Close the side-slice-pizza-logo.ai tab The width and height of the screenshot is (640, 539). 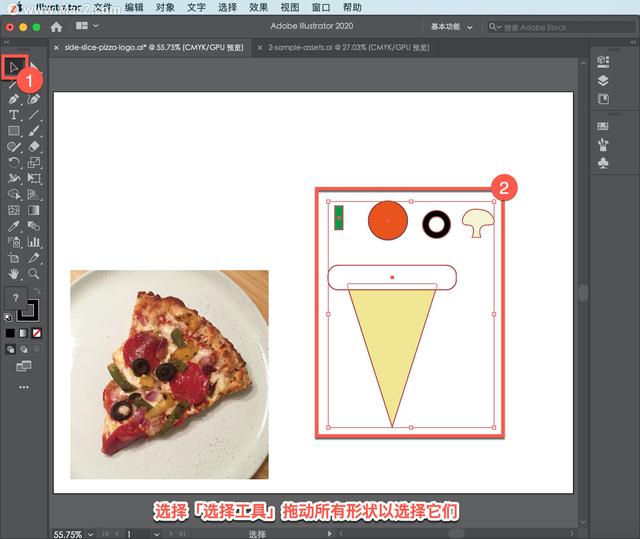[x=57, y=48]
